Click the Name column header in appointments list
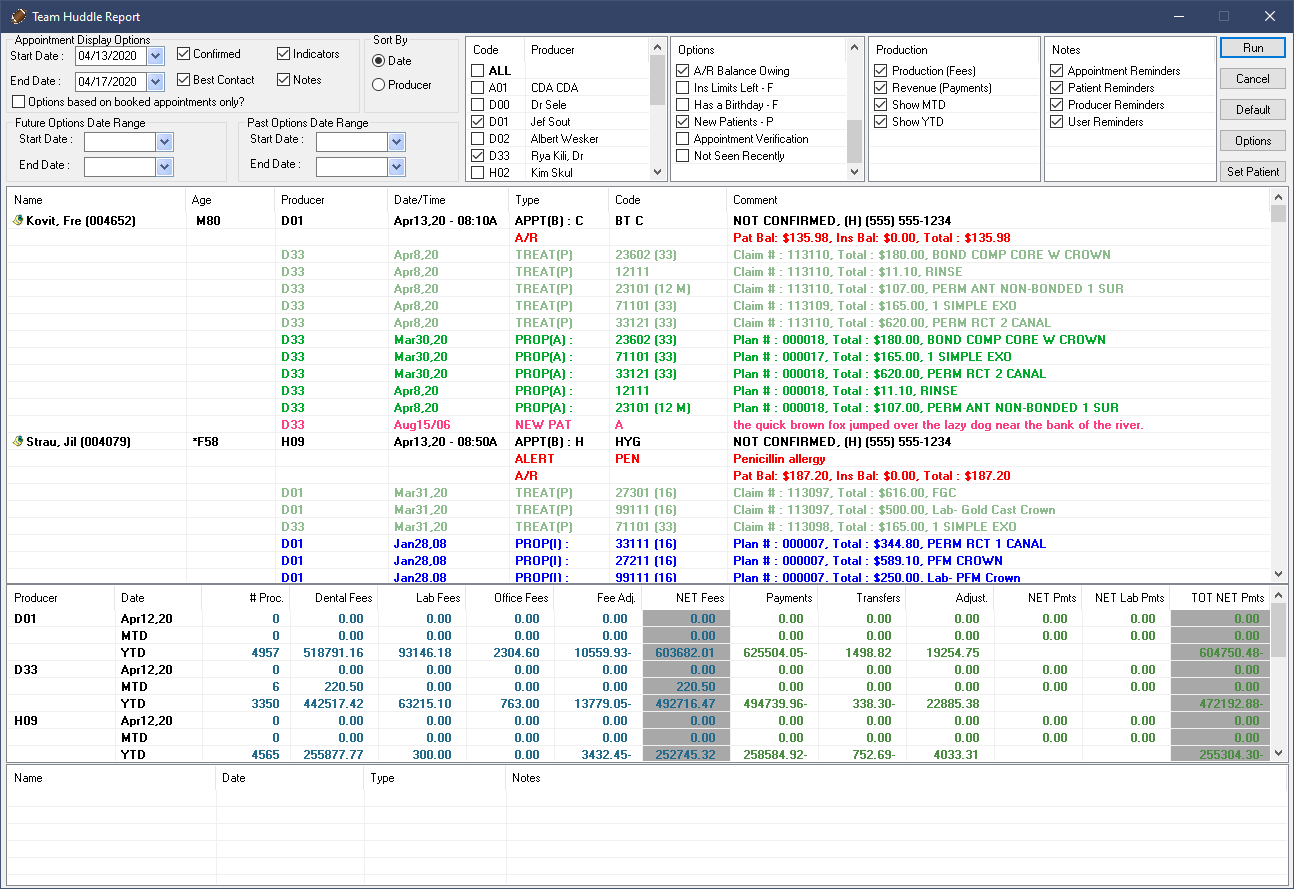The image size is (1294, 889). 97,200
